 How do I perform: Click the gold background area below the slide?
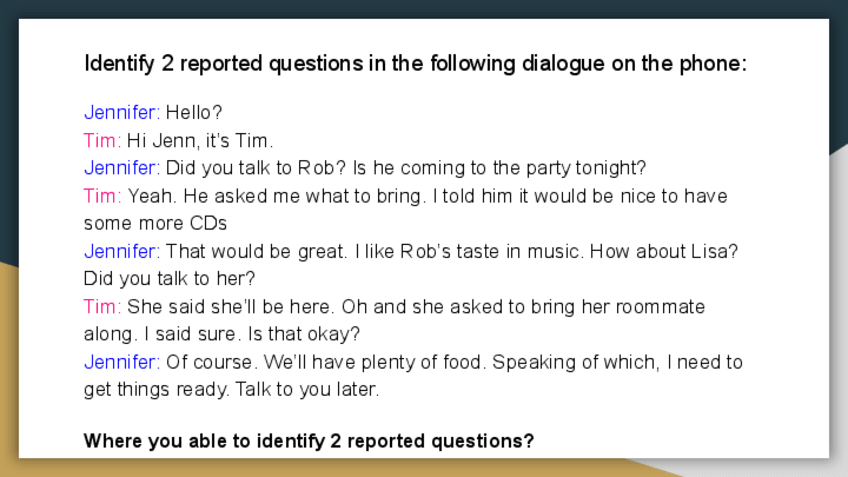coord(300,468)
